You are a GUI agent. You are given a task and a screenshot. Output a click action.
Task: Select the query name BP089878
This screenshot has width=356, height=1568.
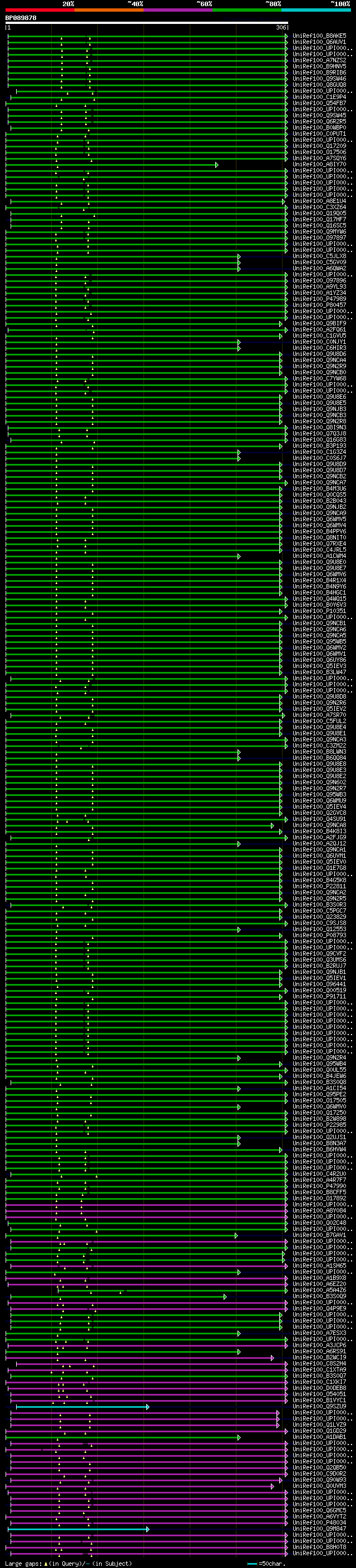21,18
